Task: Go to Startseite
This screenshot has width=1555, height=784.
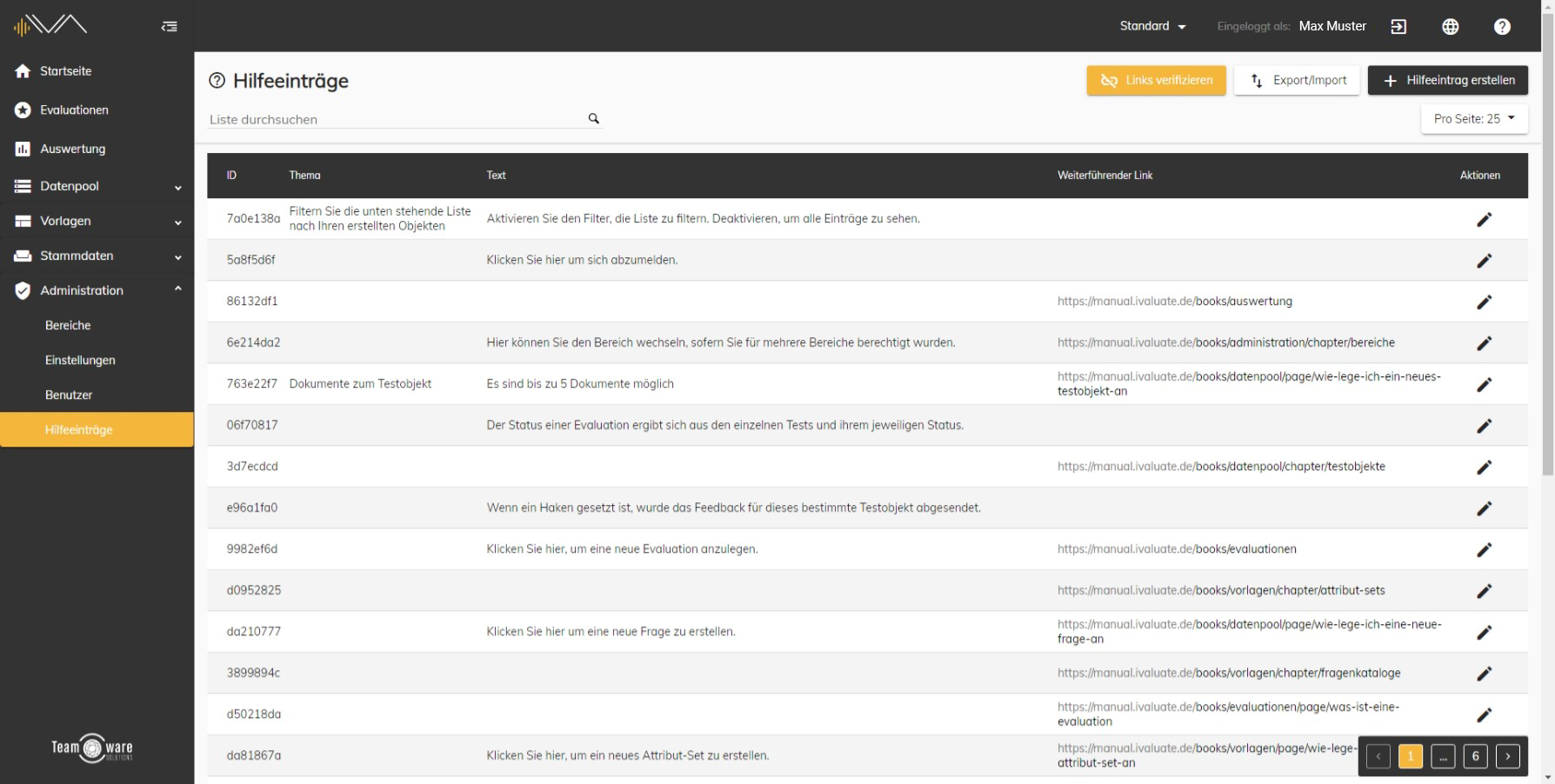Action: point(97,71)
